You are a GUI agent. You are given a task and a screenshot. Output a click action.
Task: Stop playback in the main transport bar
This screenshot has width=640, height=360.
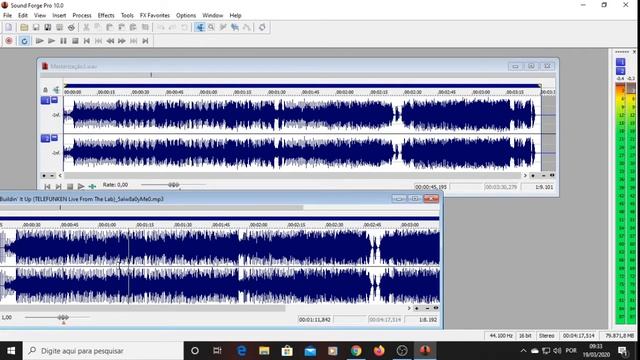pos(75,41)
